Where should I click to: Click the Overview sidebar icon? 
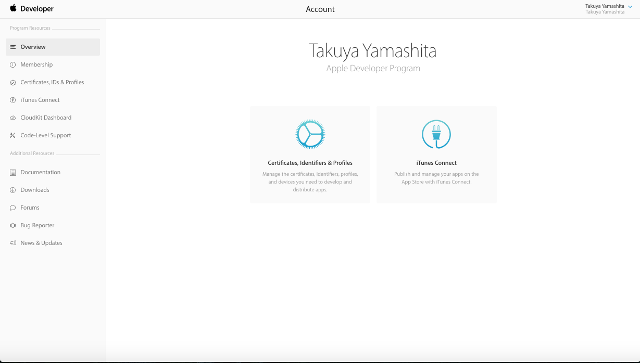click(13, 47)
